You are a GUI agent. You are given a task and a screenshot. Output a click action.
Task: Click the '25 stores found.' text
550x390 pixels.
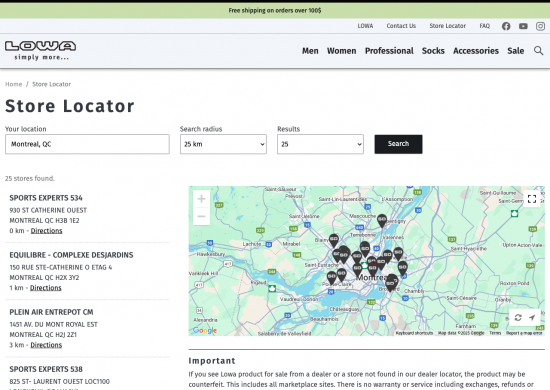tap(30, 179)
